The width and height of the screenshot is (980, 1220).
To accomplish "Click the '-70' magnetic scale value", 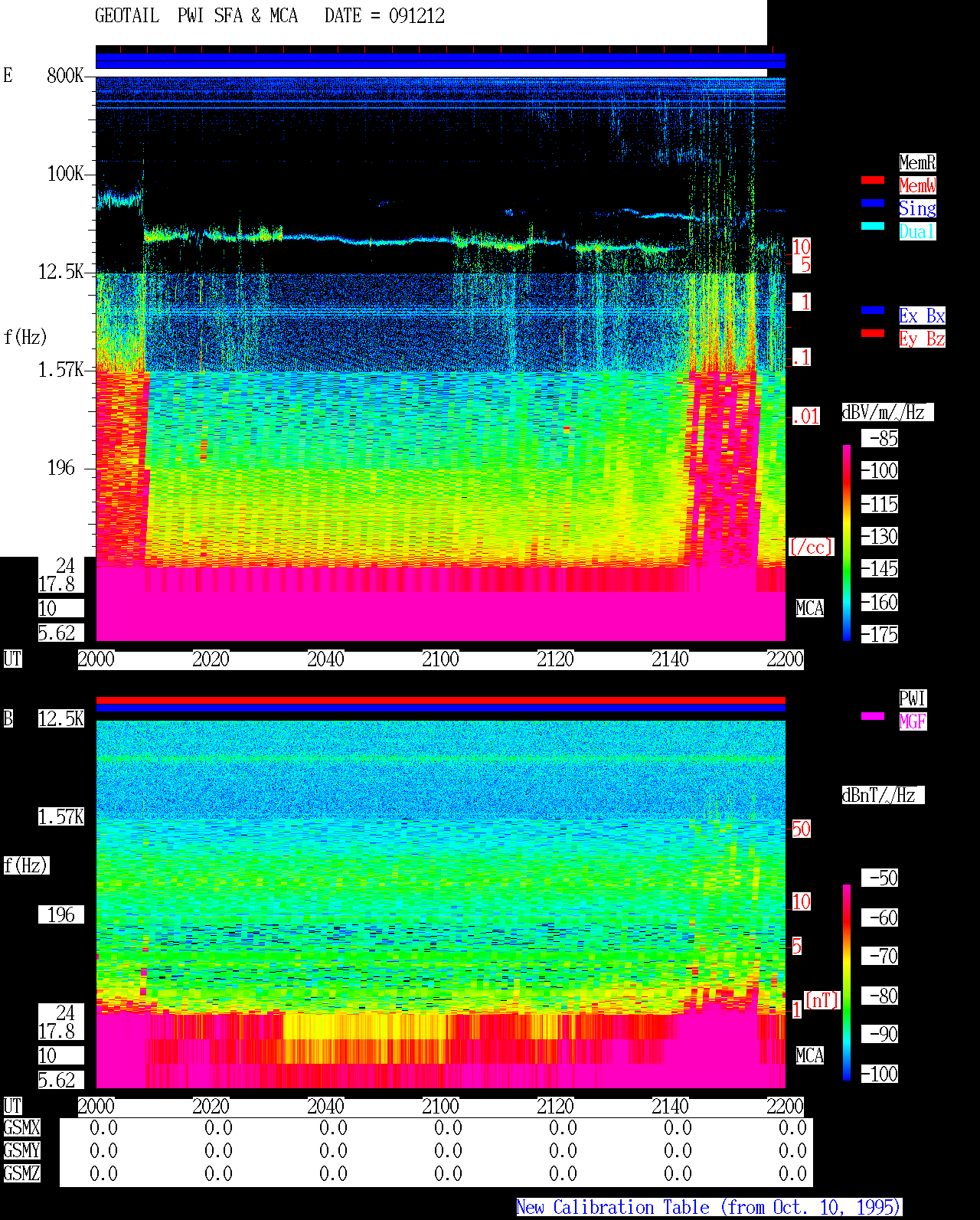I will tap(880, 956).
